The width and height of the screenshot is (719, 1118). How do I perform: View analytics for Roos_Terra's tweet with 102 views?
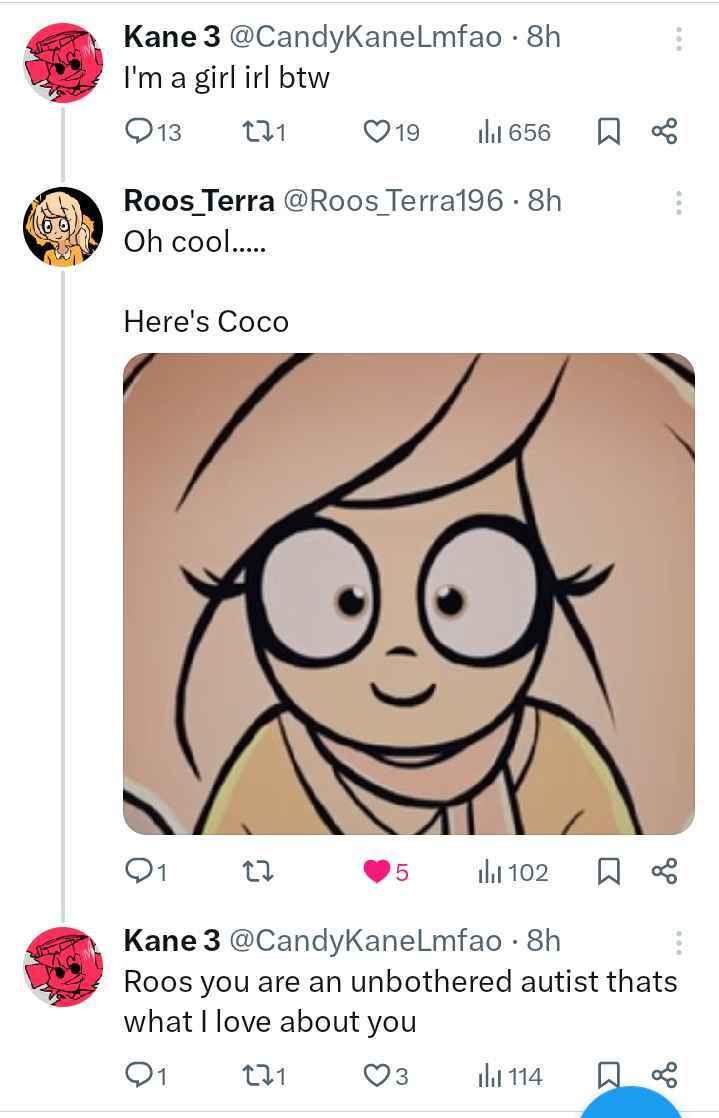tap(513, 872)
